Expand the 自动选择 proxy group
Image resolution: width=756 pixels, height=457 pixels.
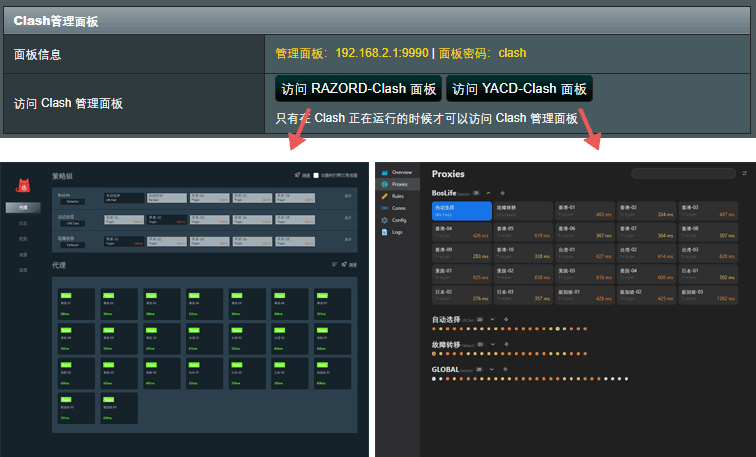click(492, 319)
